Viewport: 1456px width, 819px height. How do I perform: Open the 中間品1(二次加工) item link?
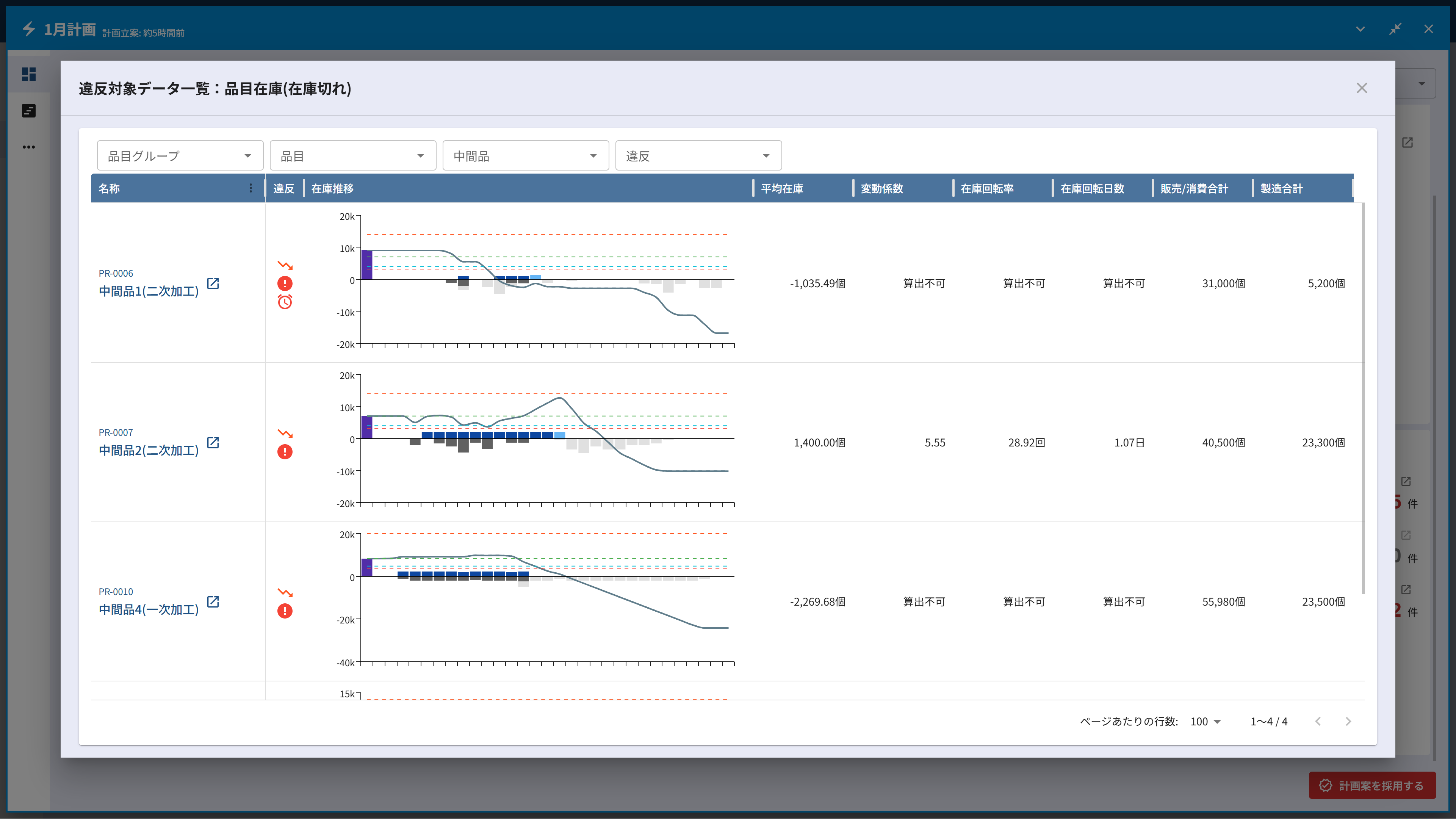149,291
